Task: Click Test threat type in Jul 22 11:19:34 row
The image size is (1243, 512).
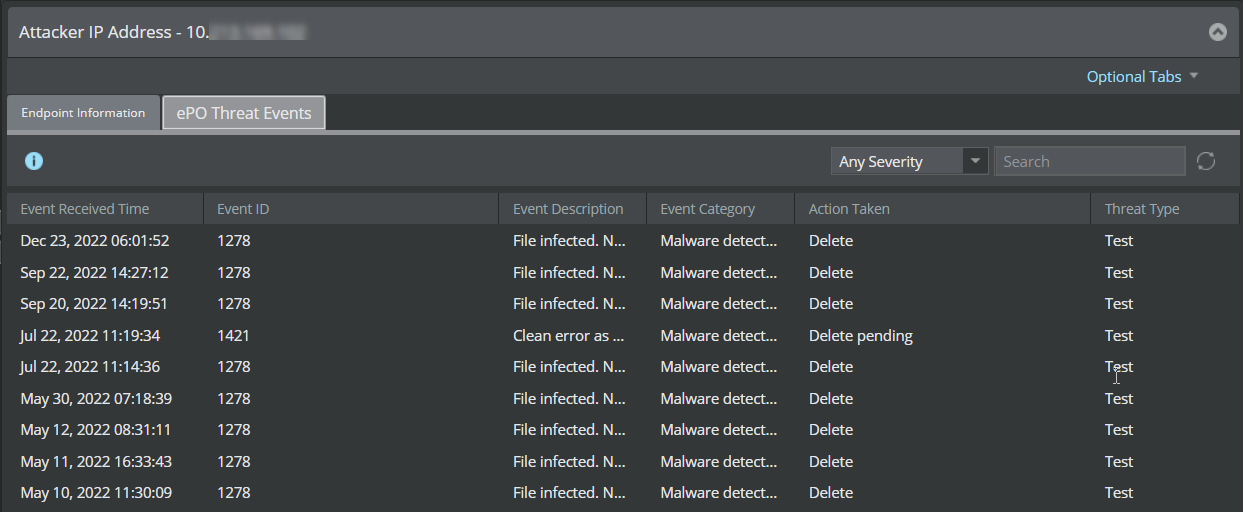Action: tap(1119, 336)
